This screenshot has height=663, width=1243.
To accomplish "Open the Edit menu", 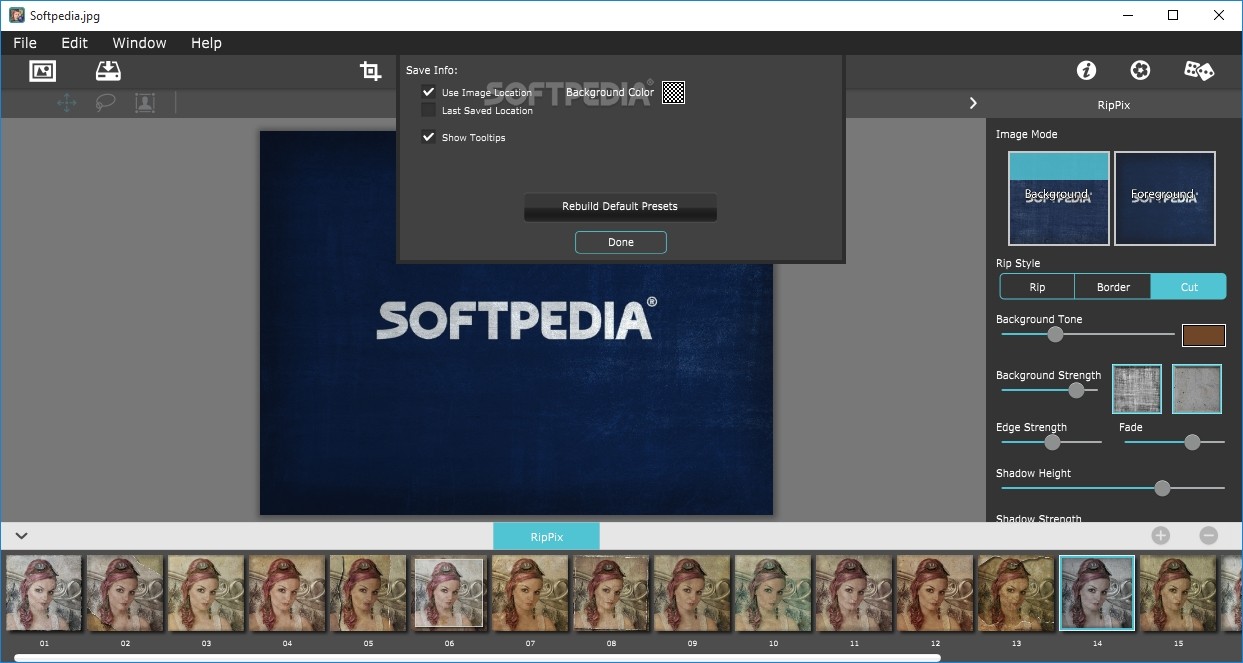I will click(x=74, y=43).
